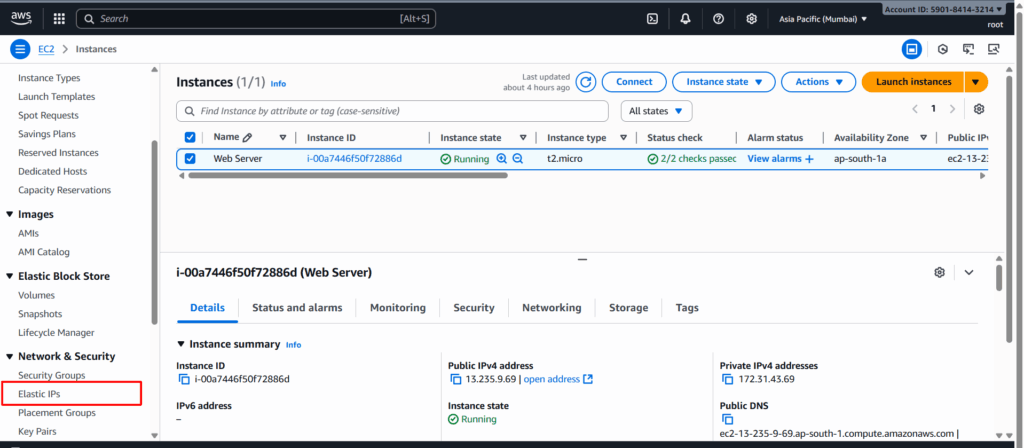Switch to the Networking tab
1024x448 pixels.
[552, 308]
